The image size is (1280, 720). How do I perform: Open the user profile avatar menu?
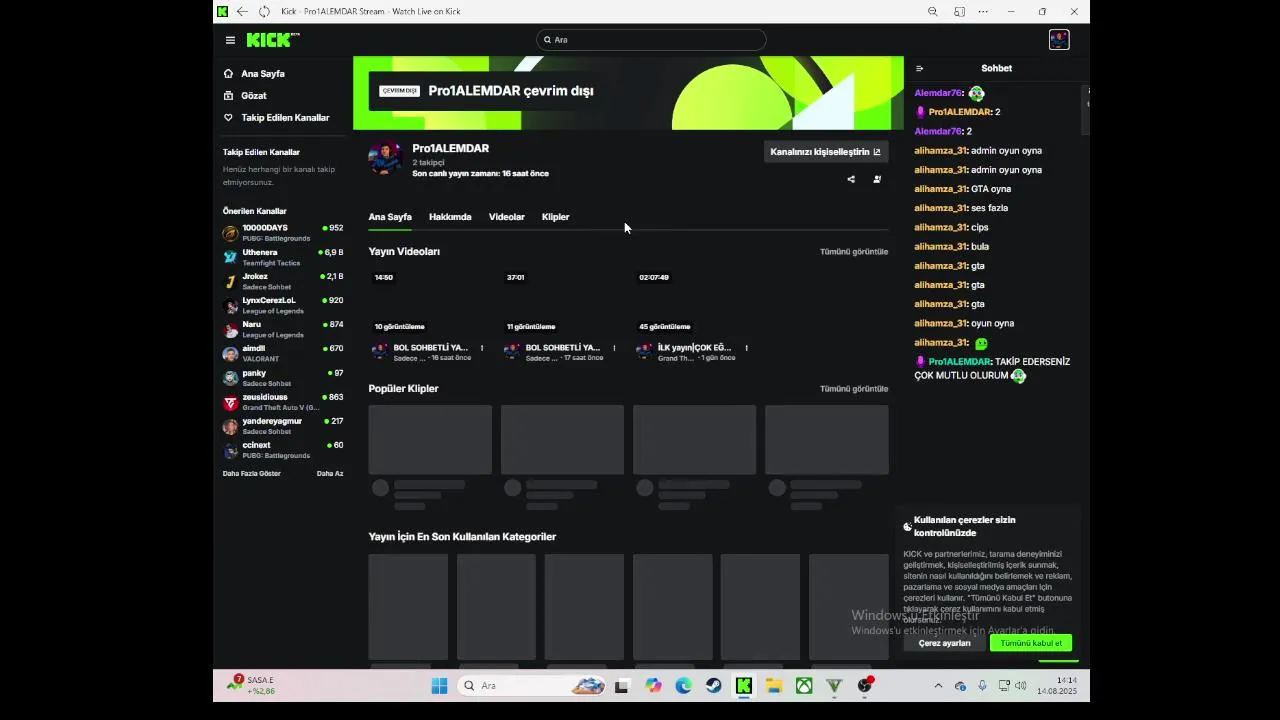1059,40
